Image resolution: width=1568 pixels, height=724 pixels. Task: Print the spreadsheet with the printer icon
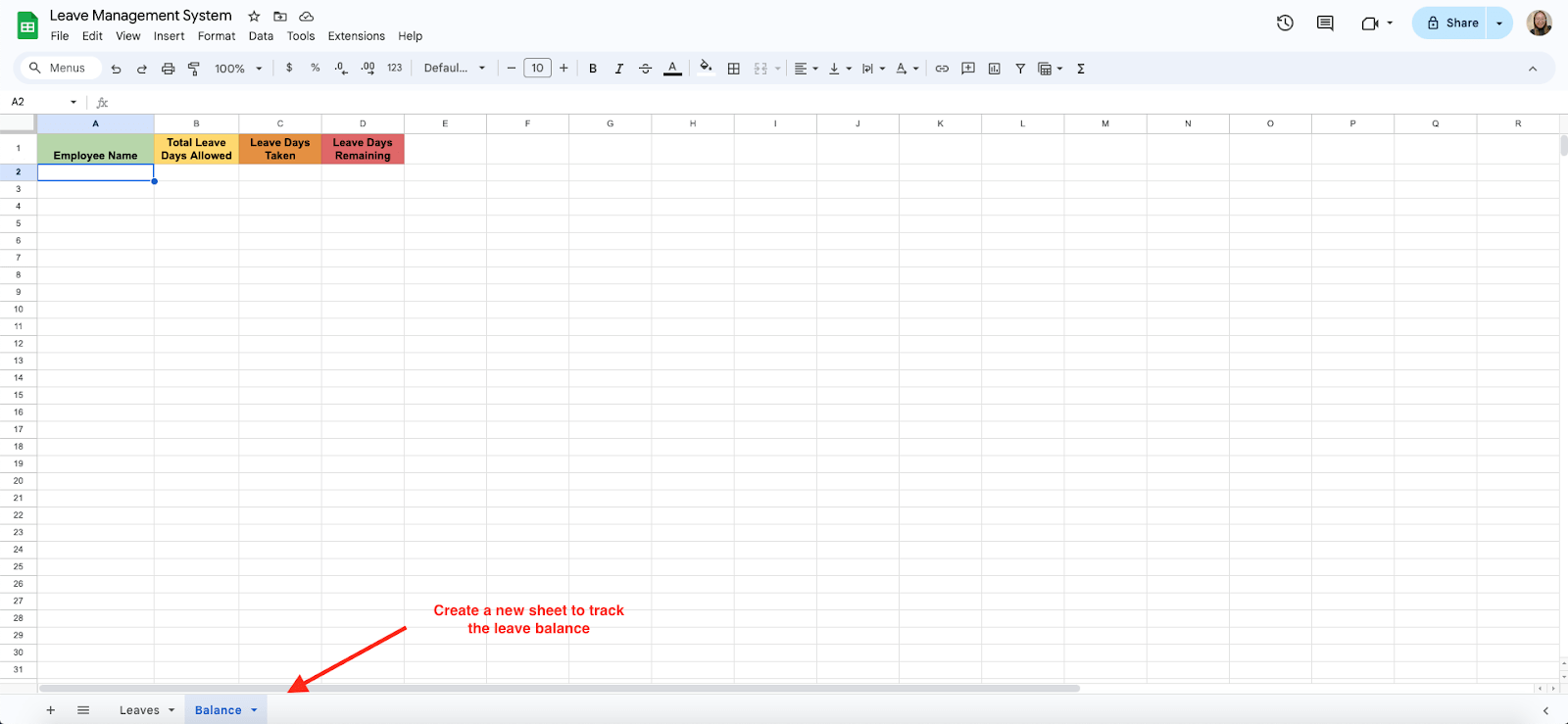168,69
